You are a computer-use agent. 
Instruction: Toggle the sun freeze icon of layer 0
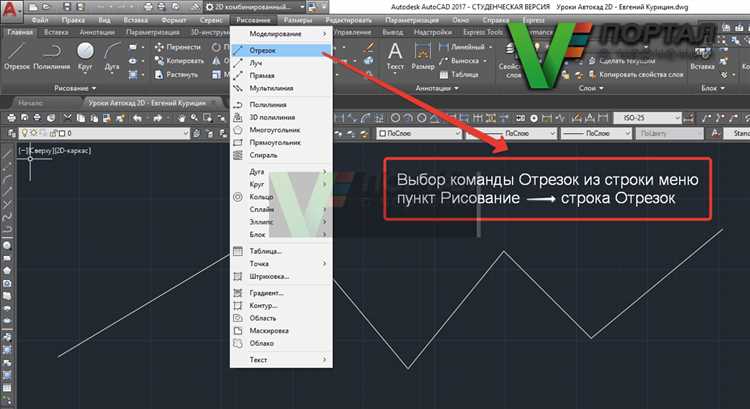[33, 133]
